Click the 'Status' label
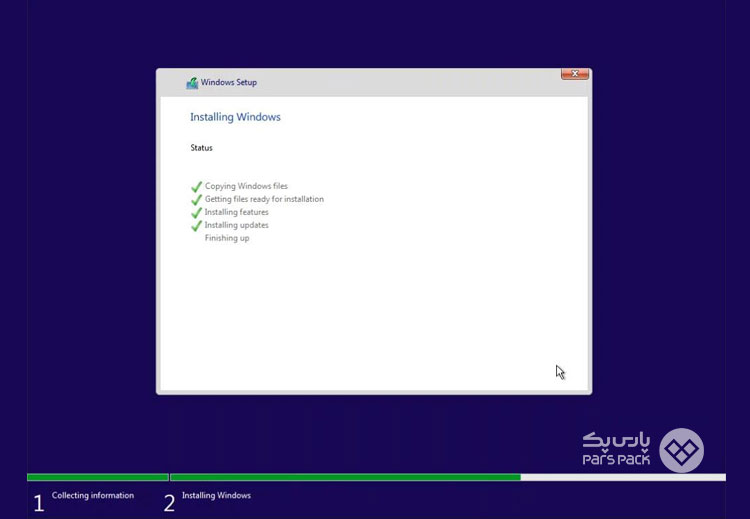Image resolution: width=750 pixels, height=519 pixels. point(201,148)
